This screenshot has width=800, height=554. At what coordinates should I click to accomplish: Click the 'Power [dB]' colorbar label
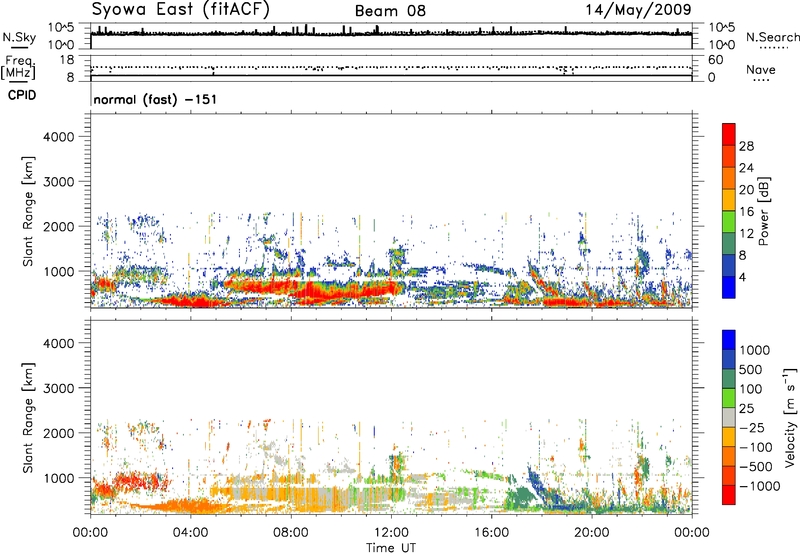click(764, 211)
